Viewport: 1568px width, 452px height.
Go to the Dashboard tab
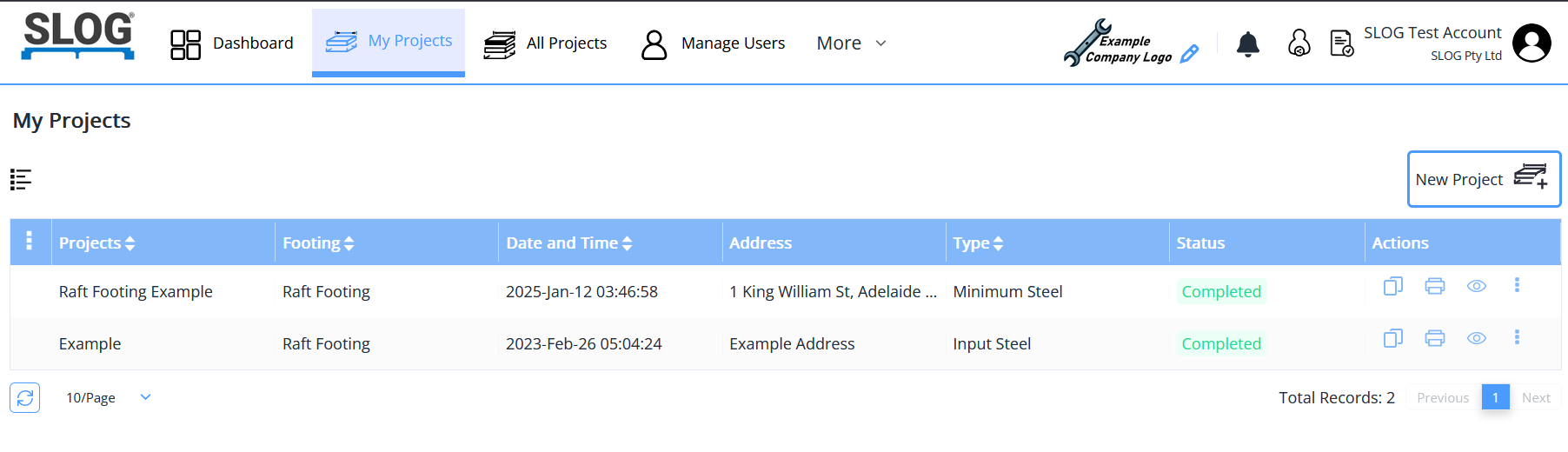[232, 43]
